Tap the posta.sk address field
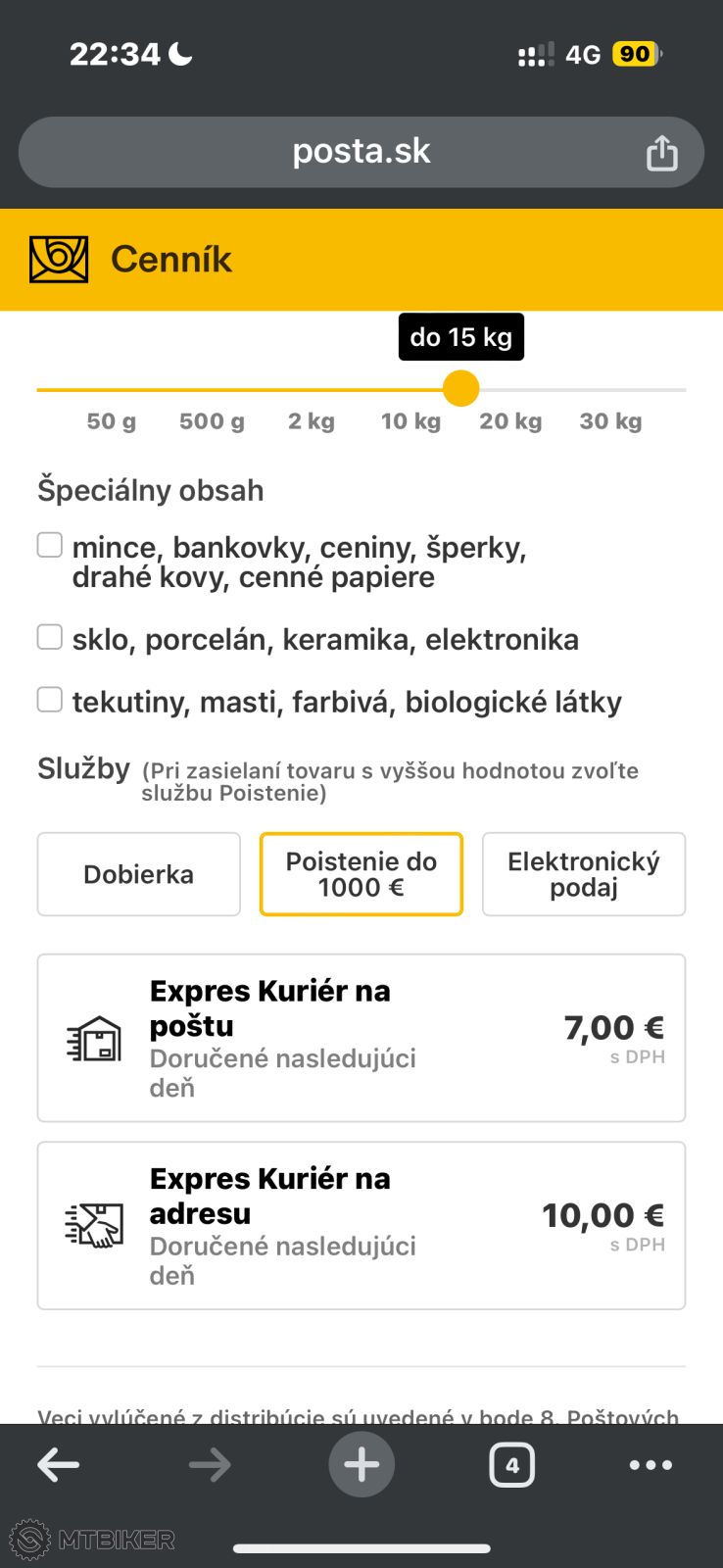The height and width of the screenshot is (1568, 723). tap(361, 152)
